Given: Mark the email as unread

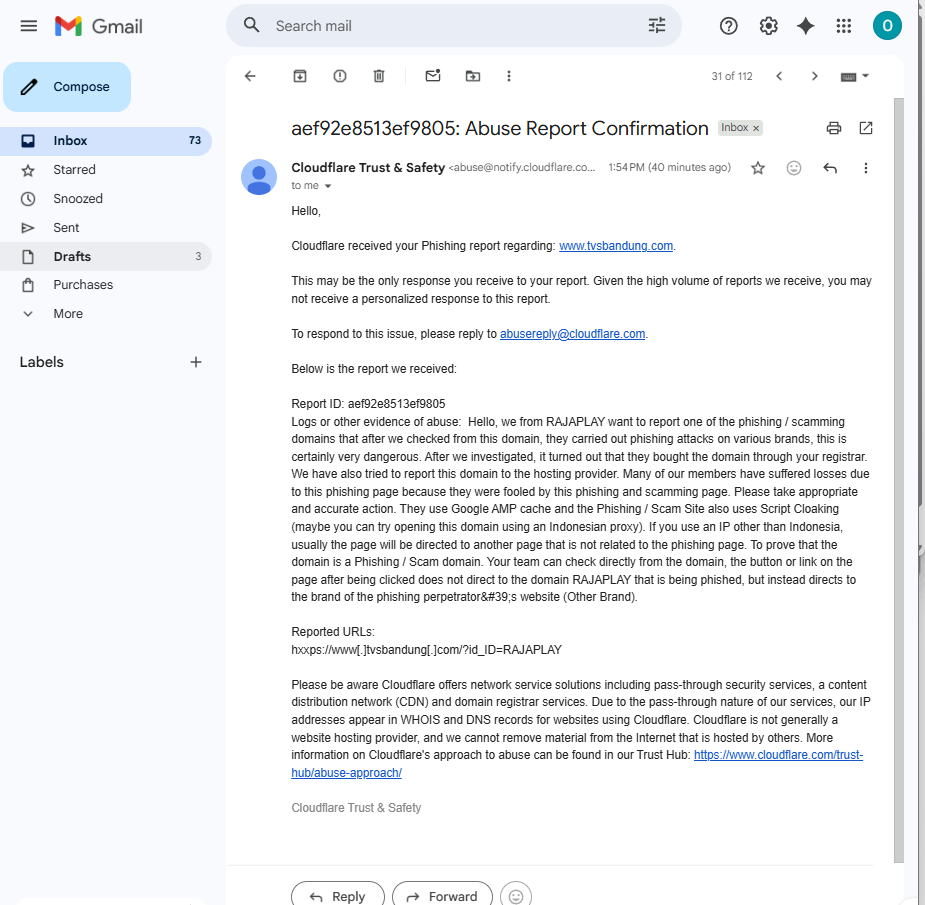Looking at the screenshot, I should coord(433,76).
